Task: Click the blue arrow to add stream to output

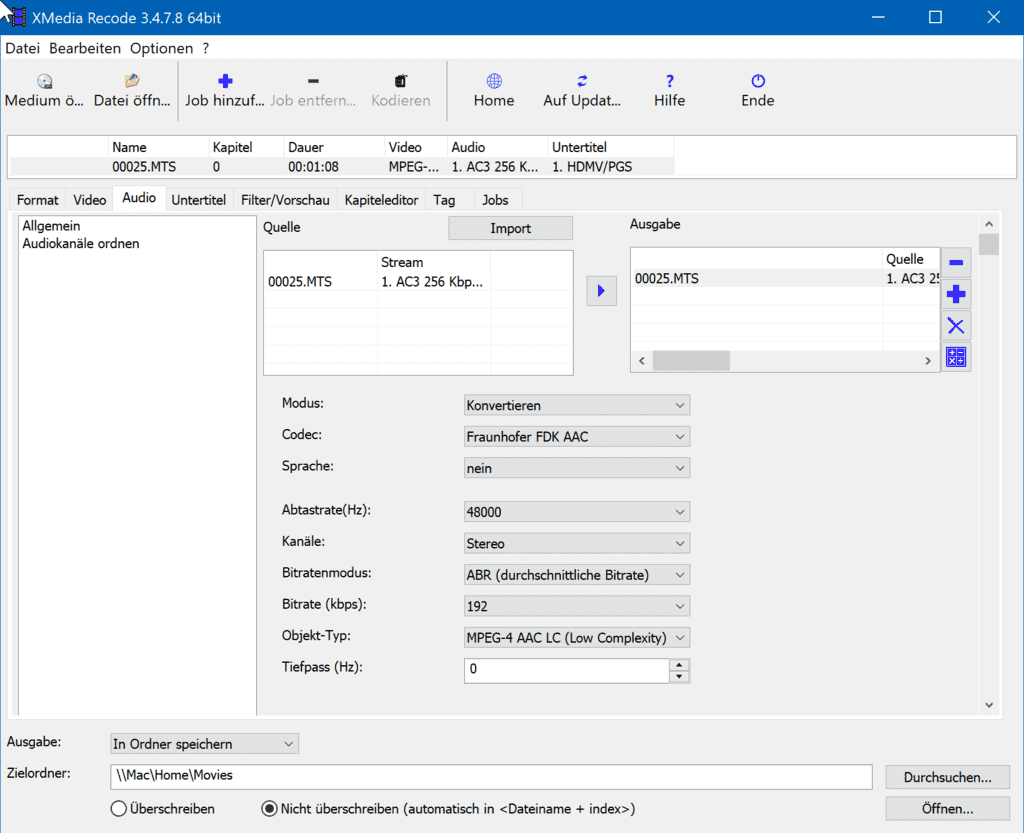Action: tap(601, 291)
